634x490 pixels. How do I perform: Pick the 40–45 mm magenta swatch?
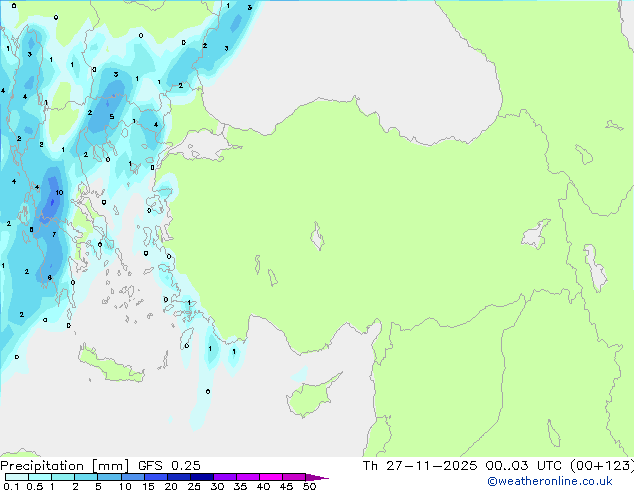pos(271,477)
